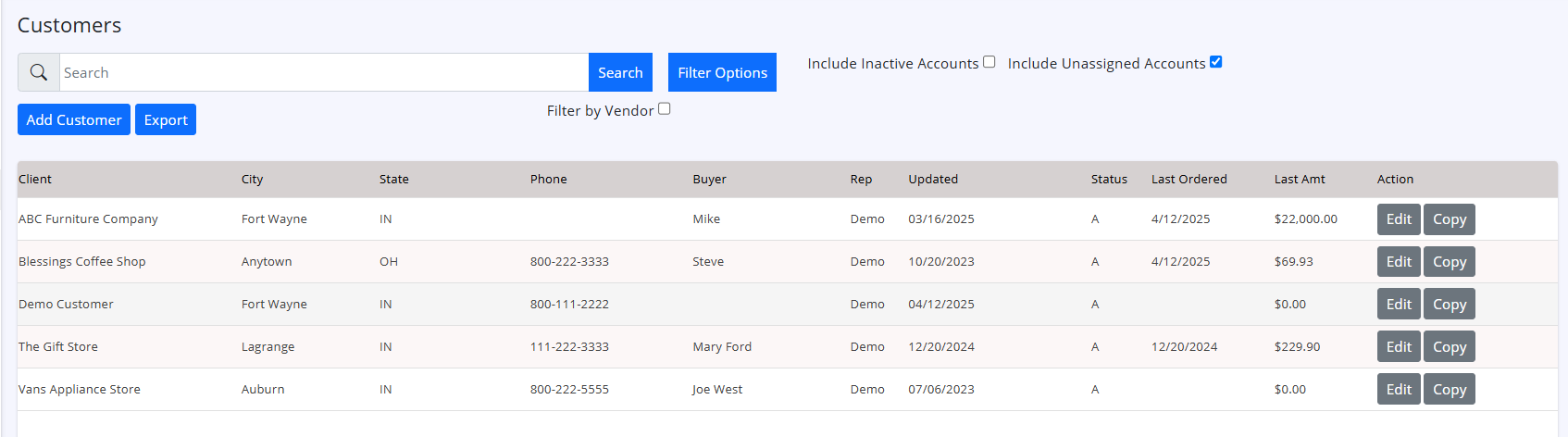The height and width of the screenshot is (437, 1568).
Task: Copy Vans Appliance Store entry
Action: [x=1449, y=390]
